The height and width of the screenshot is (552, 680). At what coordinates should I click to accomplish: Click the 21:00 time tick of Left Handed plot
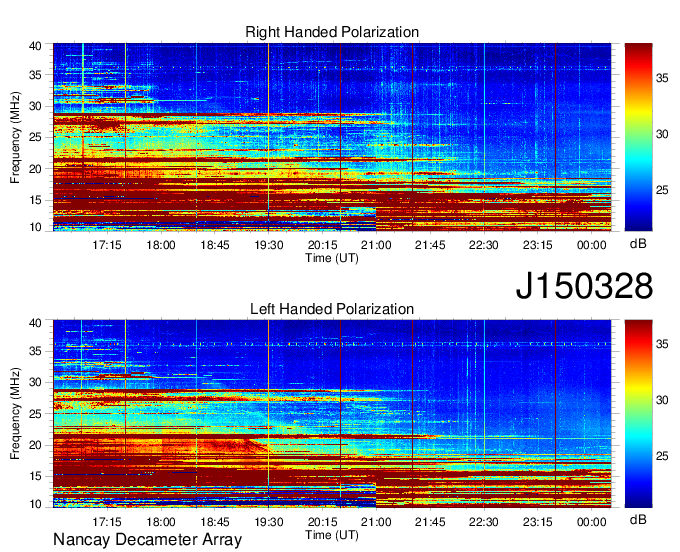coord(376,522)
